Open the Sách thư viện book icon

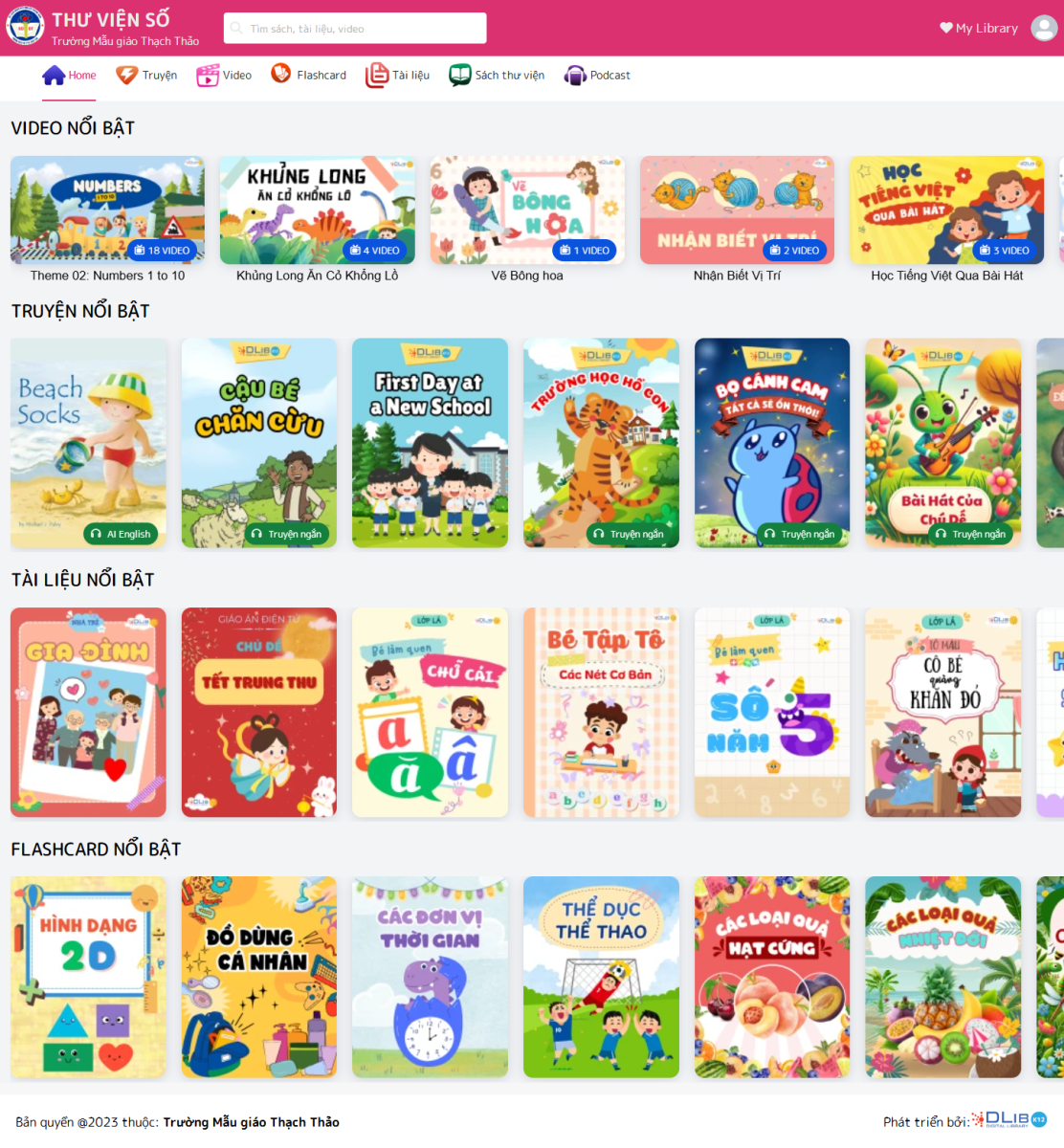click(x=460, y=76)
